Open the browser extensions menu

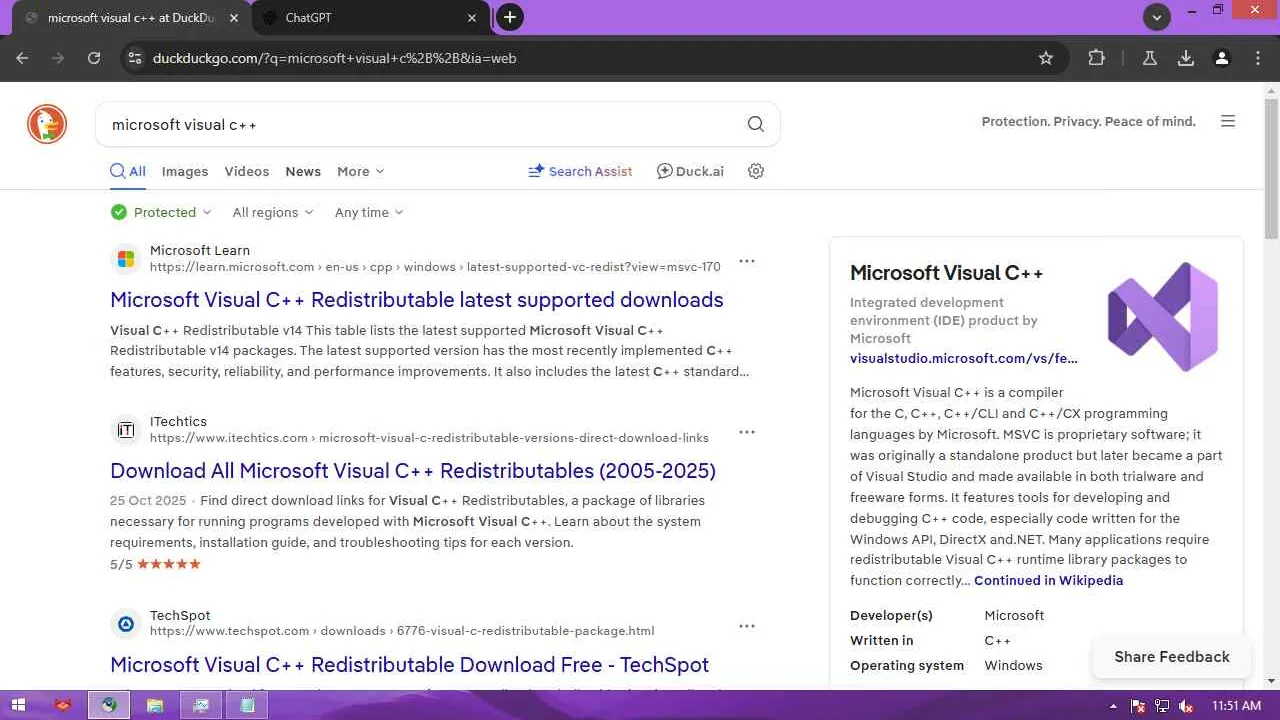point(1097,58)
